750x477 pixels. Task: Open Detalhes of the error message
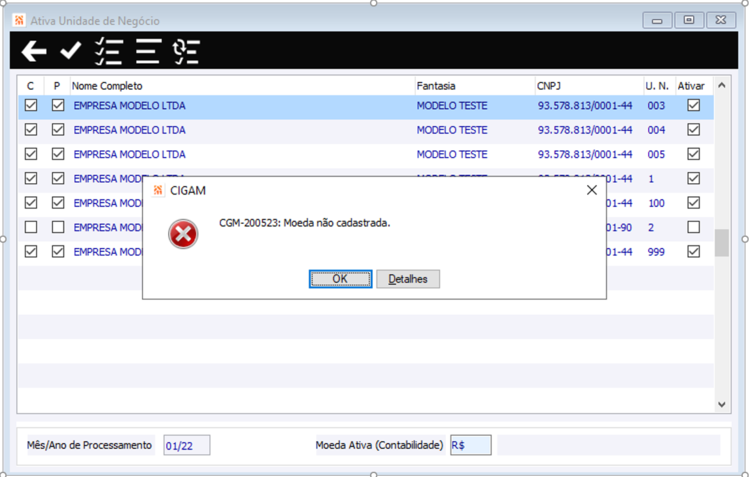(408, 279)
